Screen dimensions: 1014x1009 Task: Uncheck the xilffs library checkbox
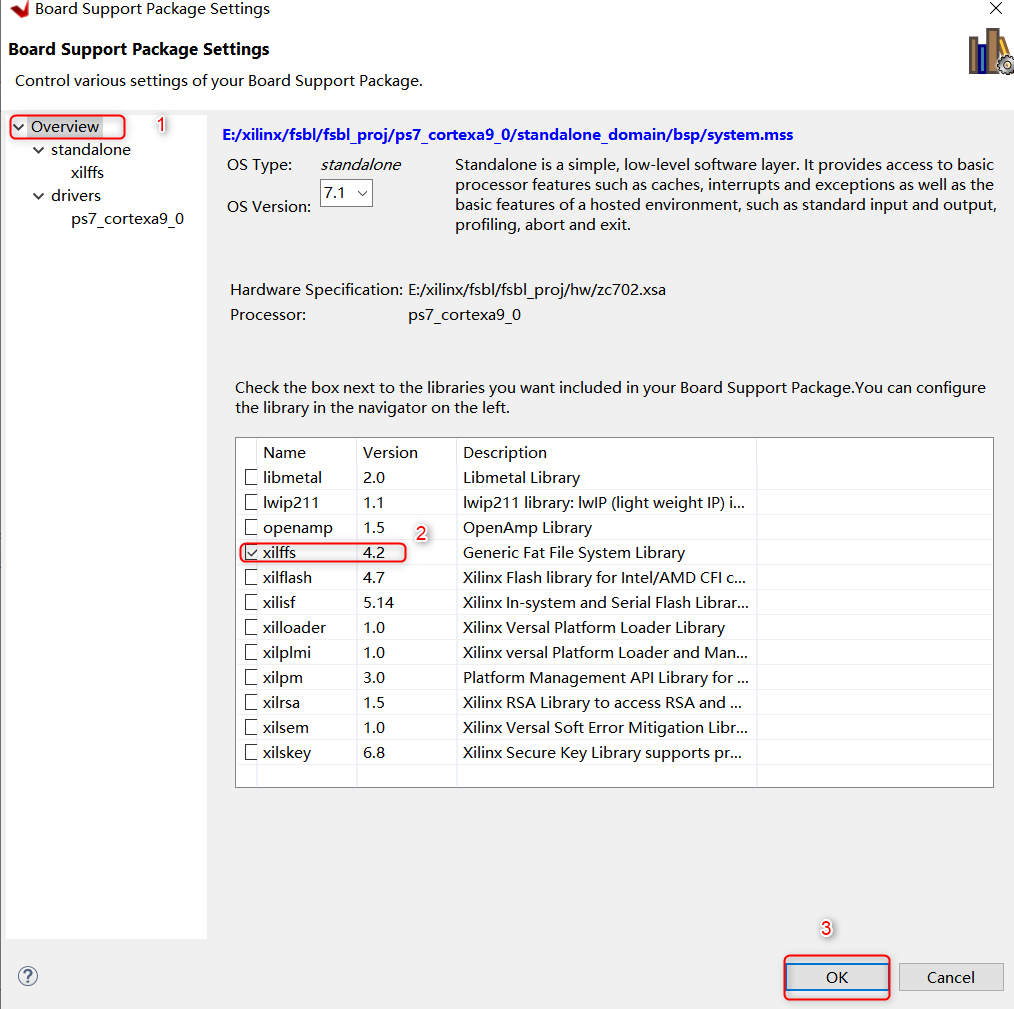(252, 552)
